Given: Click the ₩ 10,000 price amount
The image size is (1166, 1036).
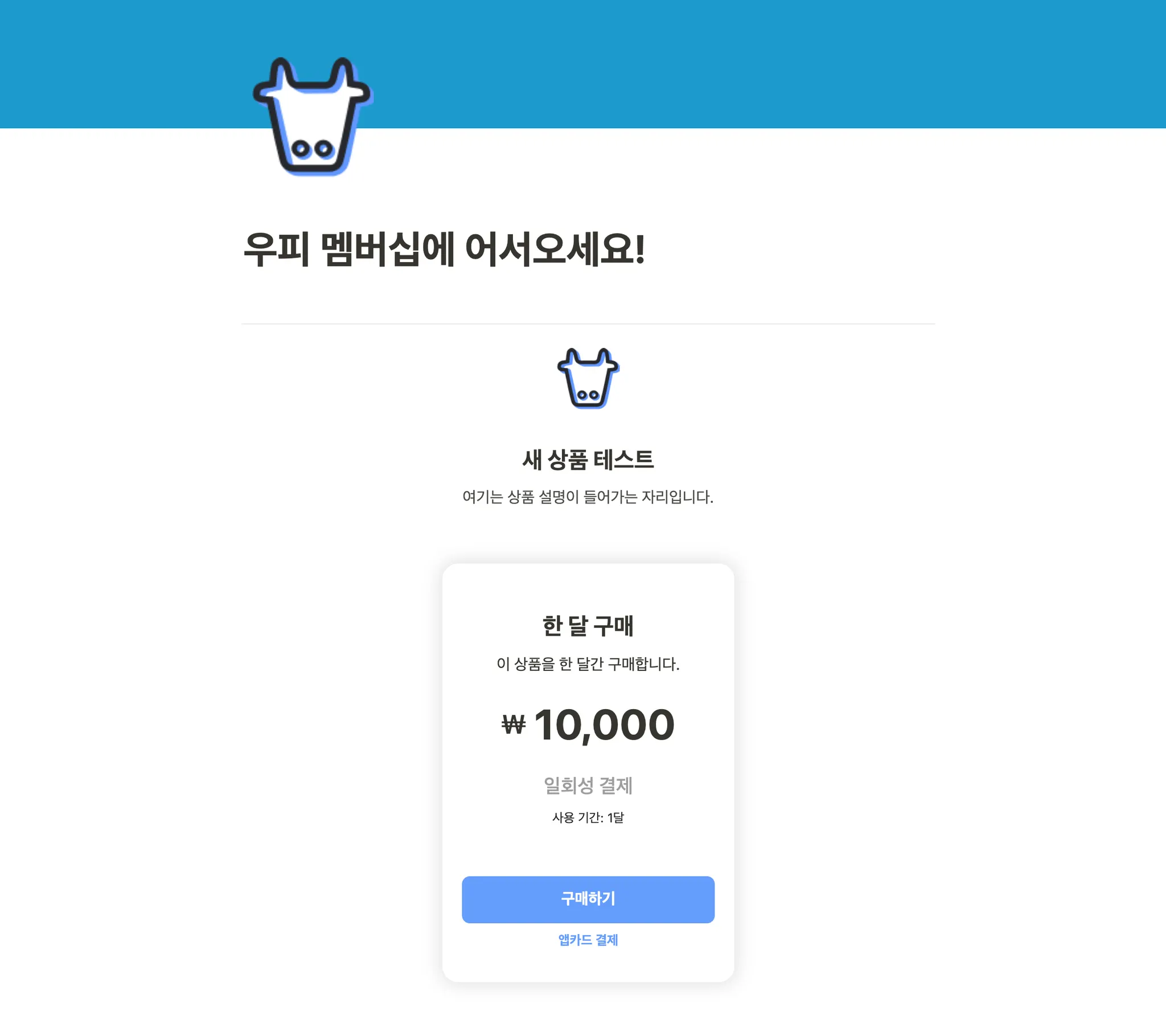Looking at the screenshot, I should 588,725.
